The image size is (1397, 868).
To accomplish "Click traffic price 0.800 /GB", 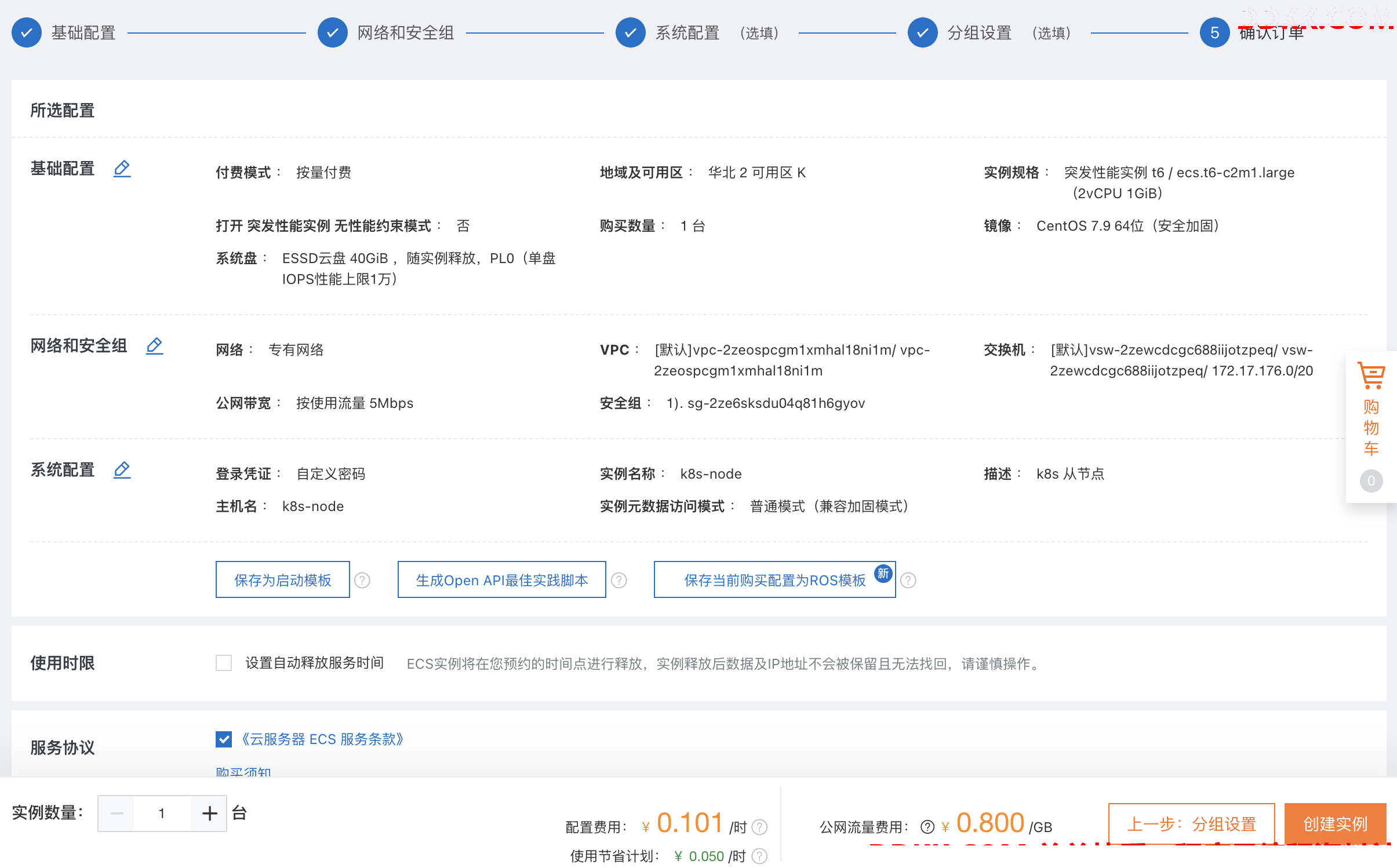I will point(997,823).
